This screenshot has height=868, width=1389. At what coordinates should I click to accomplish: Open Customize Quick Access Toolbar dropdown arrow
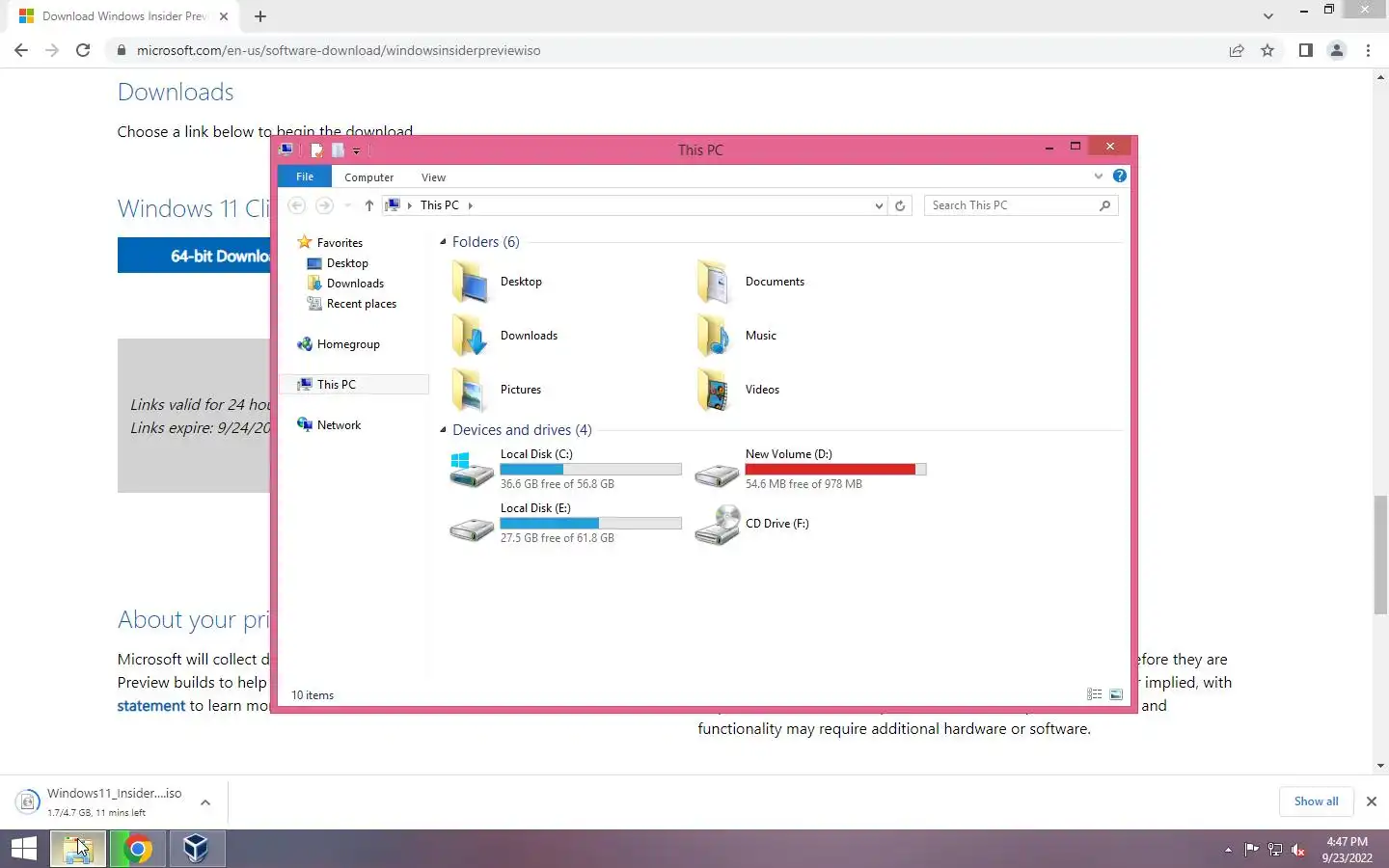coord(356,150)
